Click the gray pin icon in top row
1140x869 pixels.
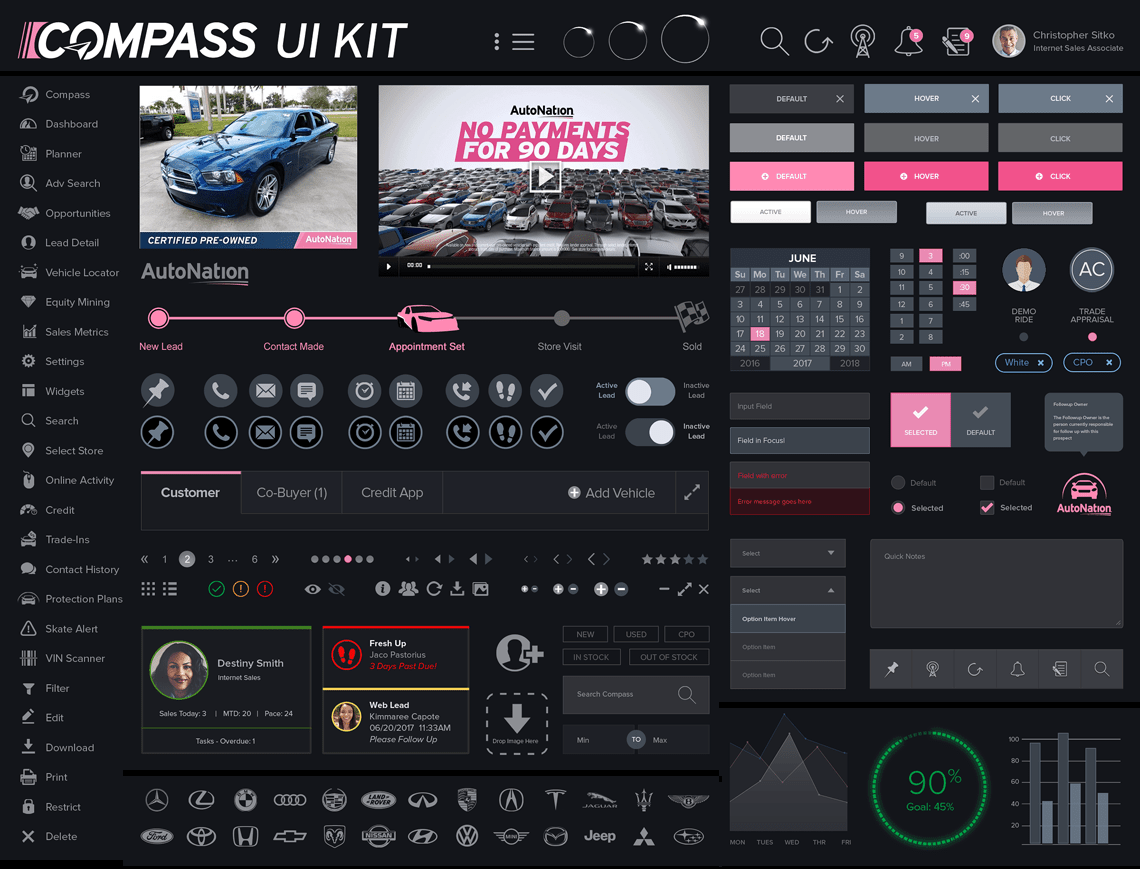point(157,391)
